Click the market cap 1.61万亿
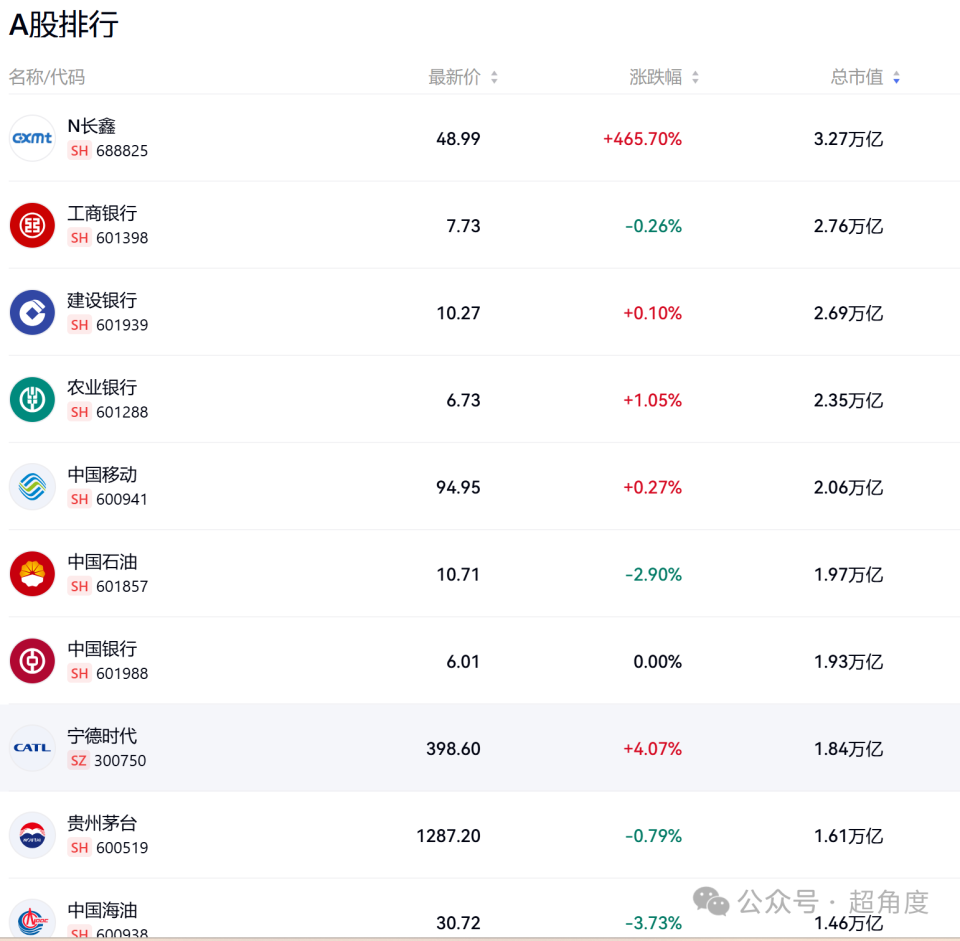The height and width of the screenshot is (941, 960). pos(849,836)
